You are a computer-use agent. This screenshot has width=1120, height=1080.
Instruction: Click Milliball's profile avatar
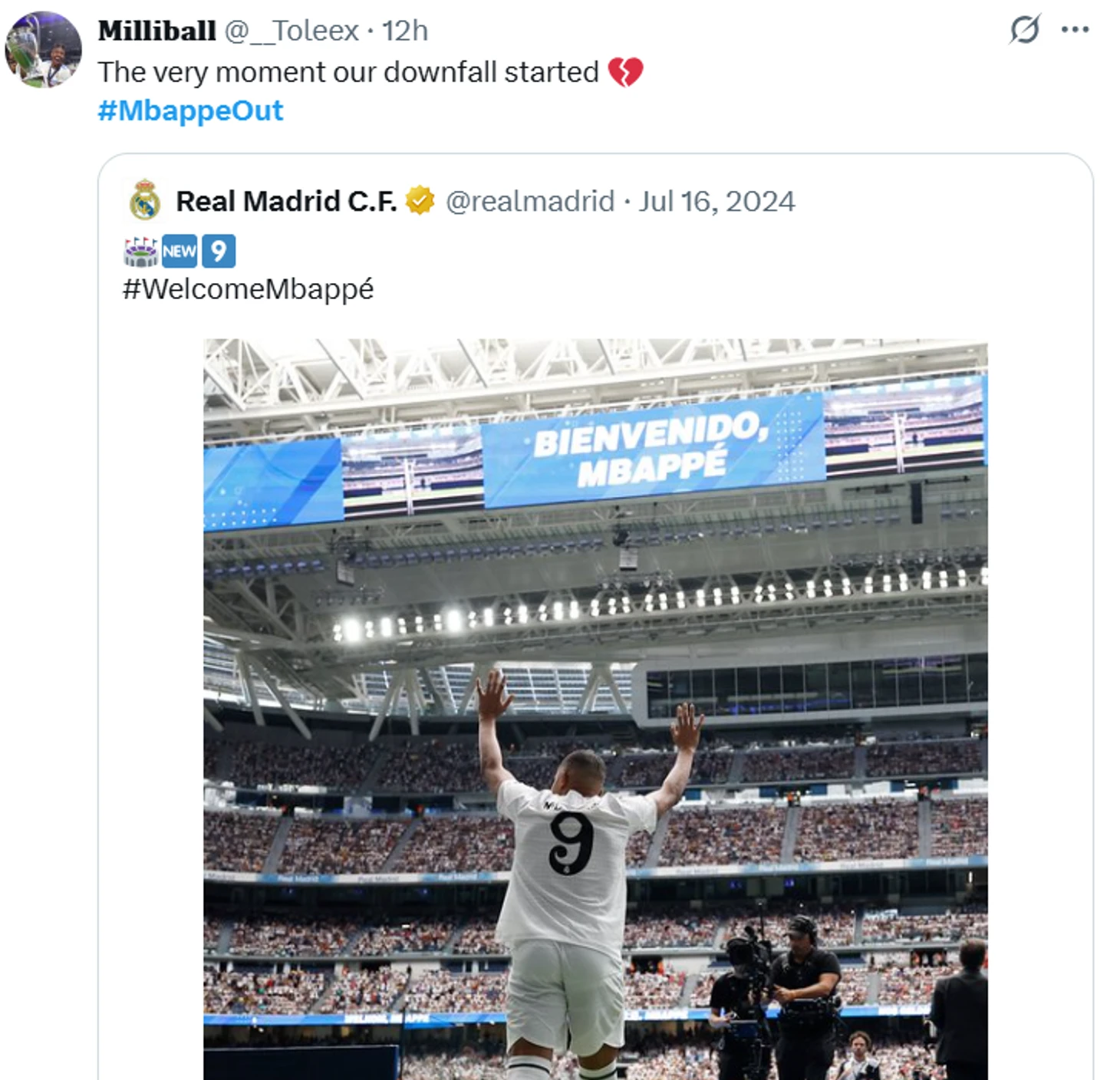(x=43, y=49)
